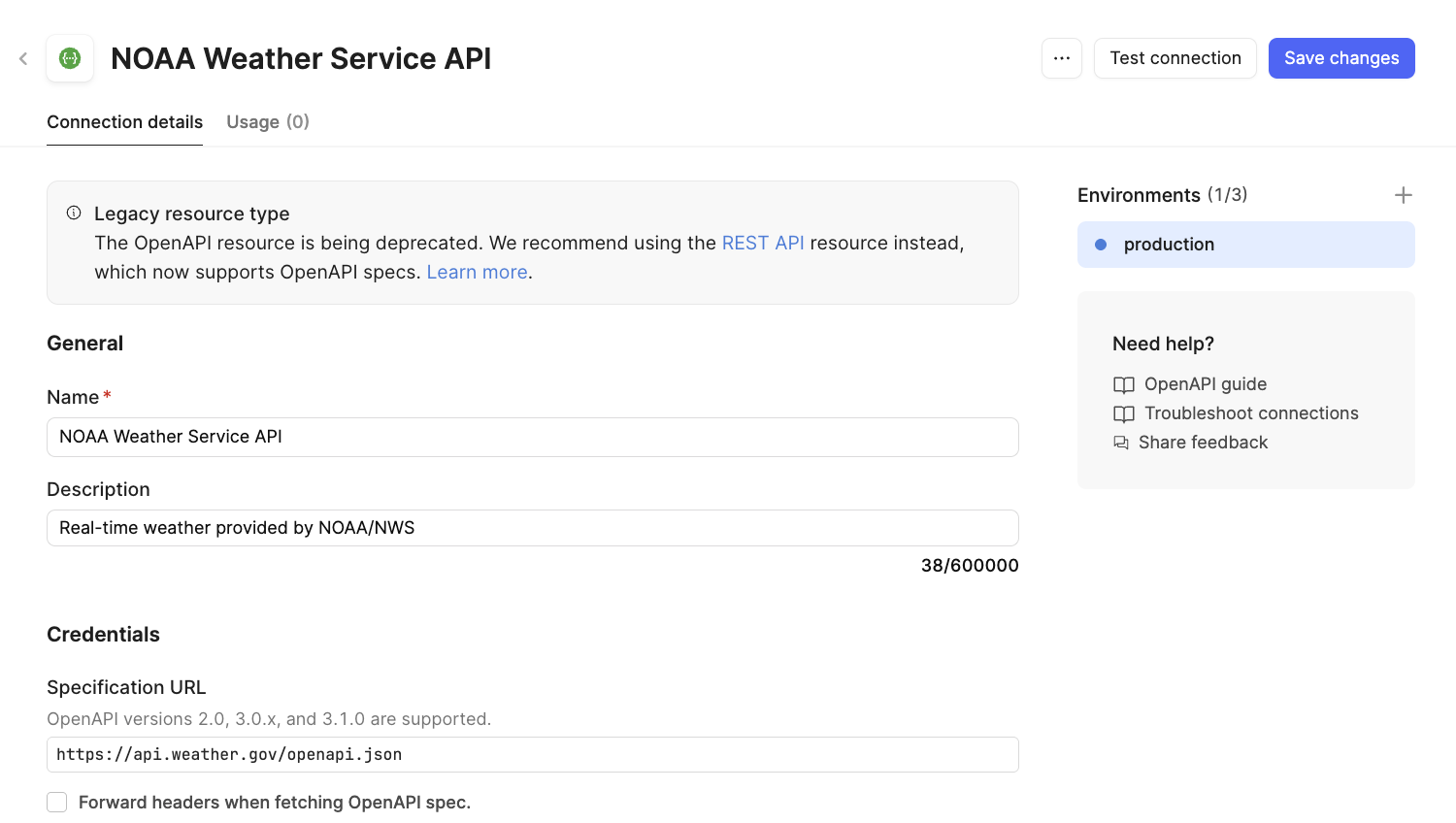This screenshot has height=823, width=1456.
Task: Click the Specification URL field
Action: pyautogui.click(x=532, y=754)
